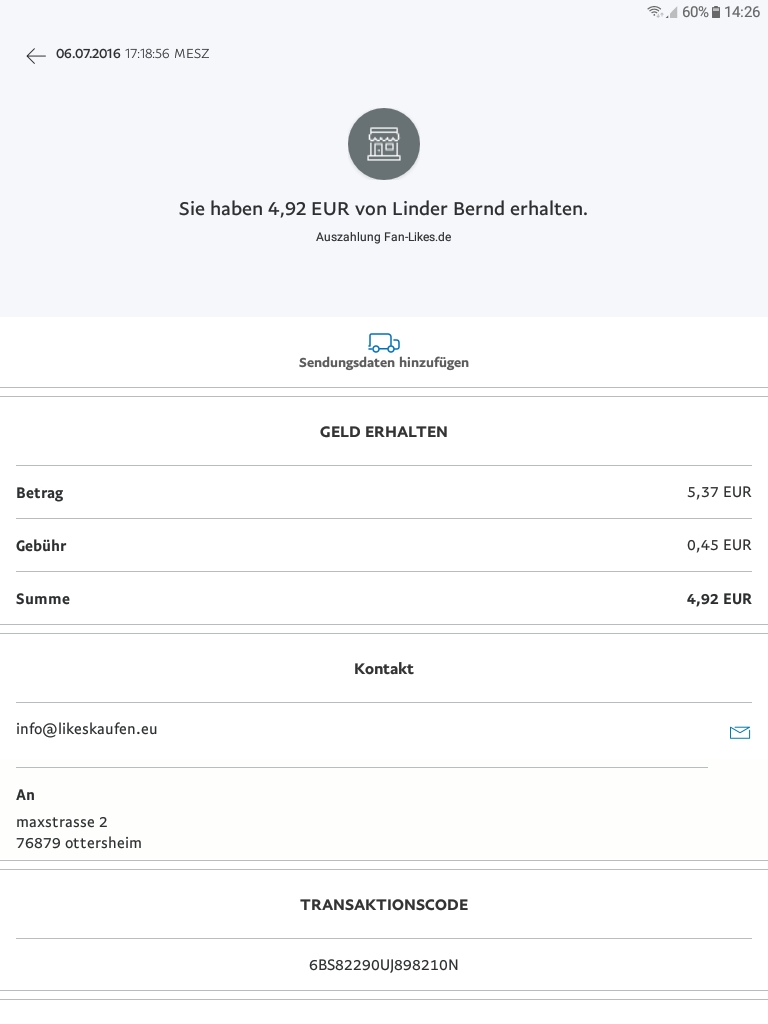Tap the 'Auszahlung Fan-Likes.de' note text

384,238
